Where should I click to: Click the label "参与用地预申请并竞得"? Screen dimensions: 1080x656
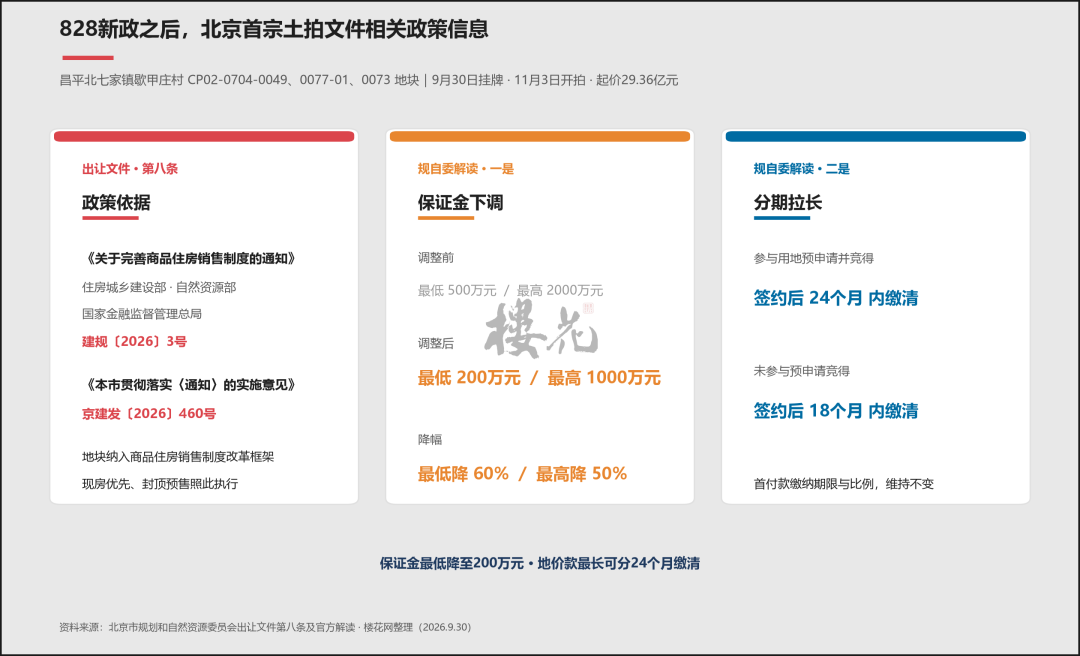(813, 258)
